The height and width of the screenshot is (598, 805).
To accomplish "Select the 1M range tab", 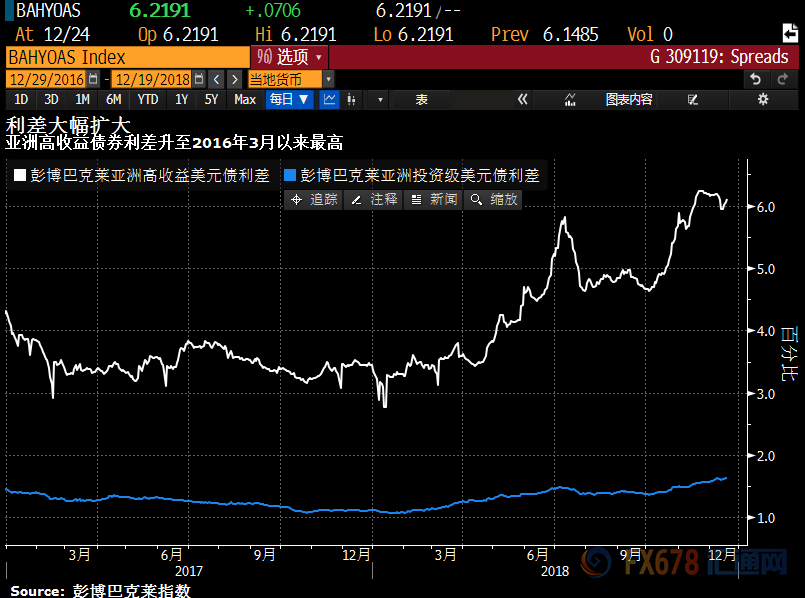I will pyautogui.click(x=82, y=99).
